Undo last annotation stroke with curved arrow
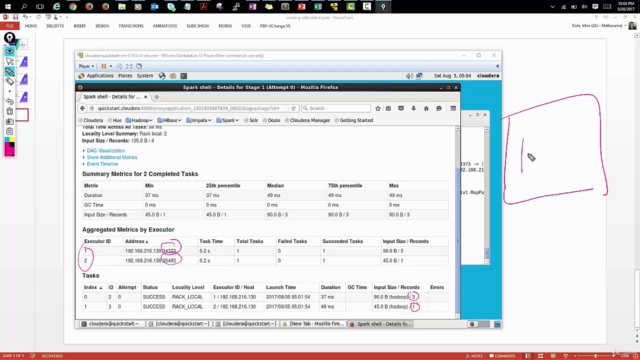 10,101
